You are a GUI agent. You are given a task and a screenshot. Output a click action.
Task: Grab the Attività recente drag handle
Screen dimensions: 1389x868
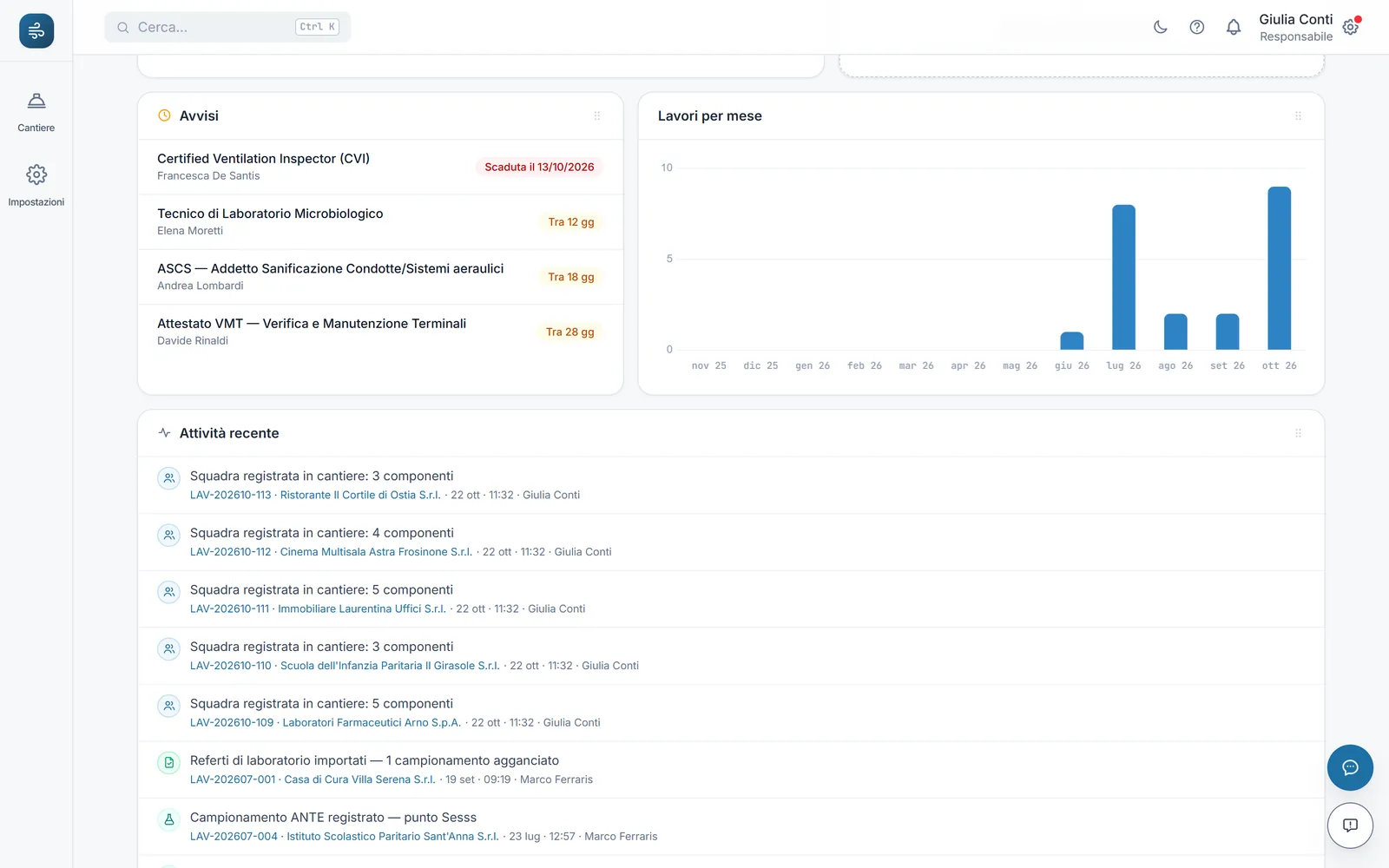(x=1299, y=433)
